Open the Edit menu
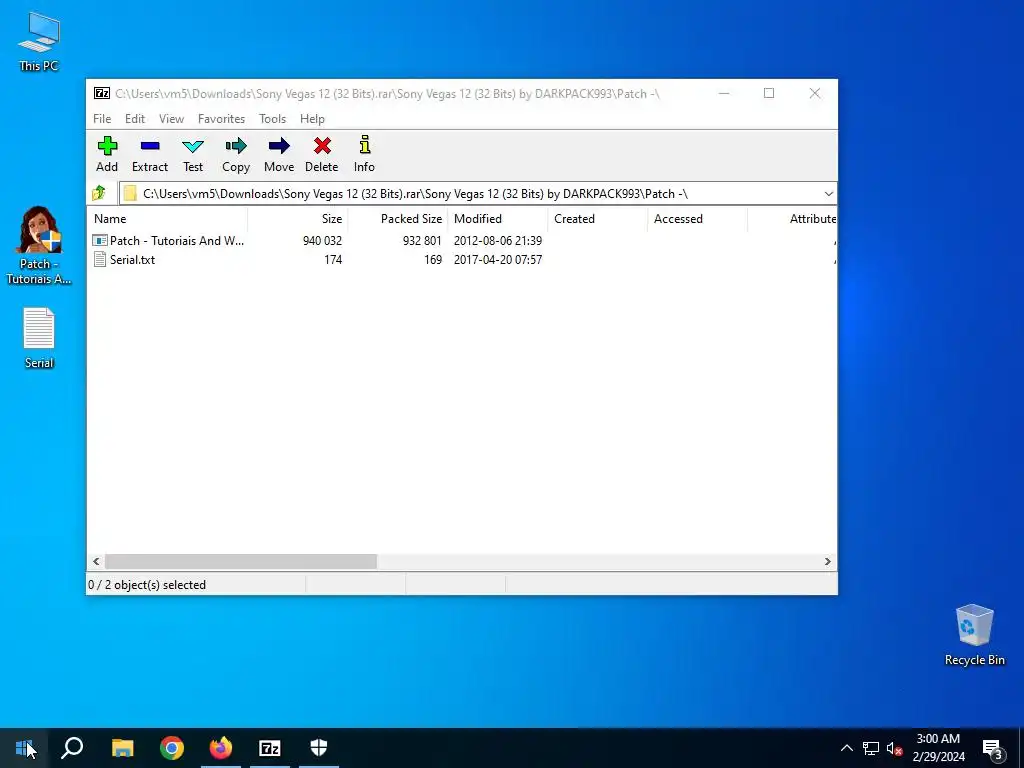 pos(135,119)
